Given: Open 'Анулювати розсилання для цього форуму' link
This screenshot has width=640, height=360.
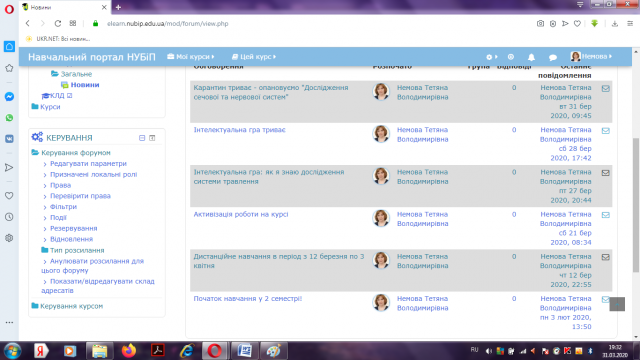Looking at the screenshot, I should click(x=93, y=266).
